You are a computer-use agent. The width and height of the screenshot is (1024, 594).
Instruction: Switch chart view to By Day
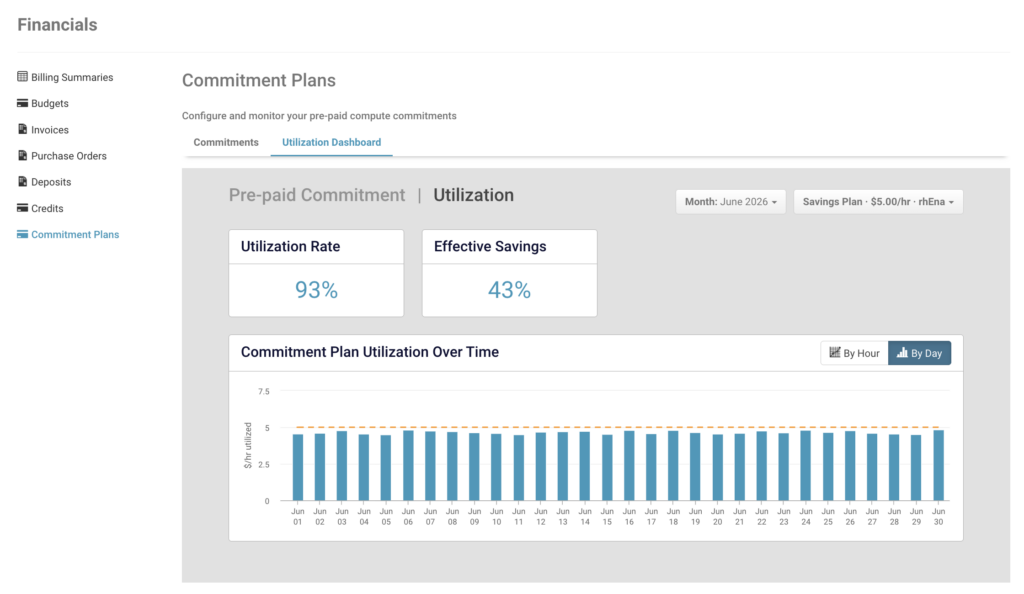pos(920,353)
